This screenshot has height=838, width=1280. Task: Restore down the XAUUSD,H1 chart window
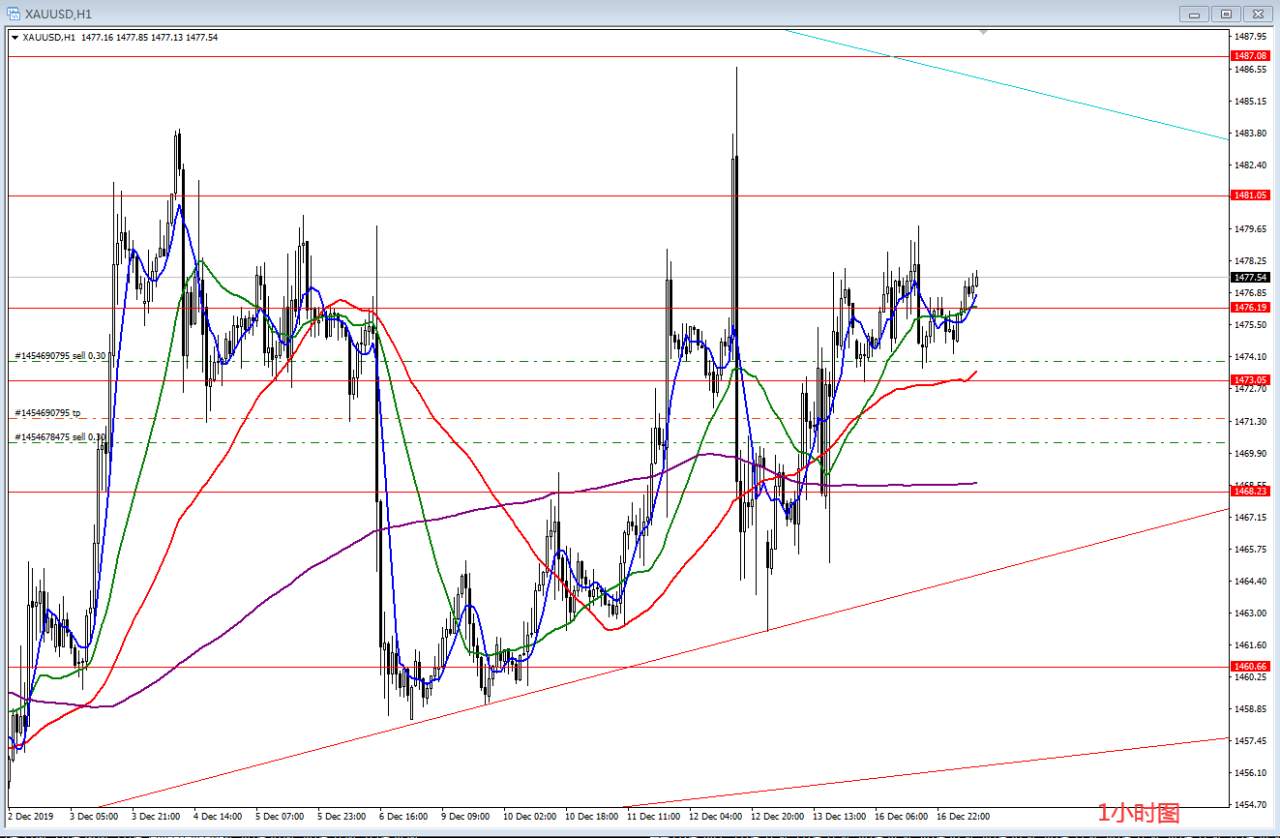tap(1226, 14)
